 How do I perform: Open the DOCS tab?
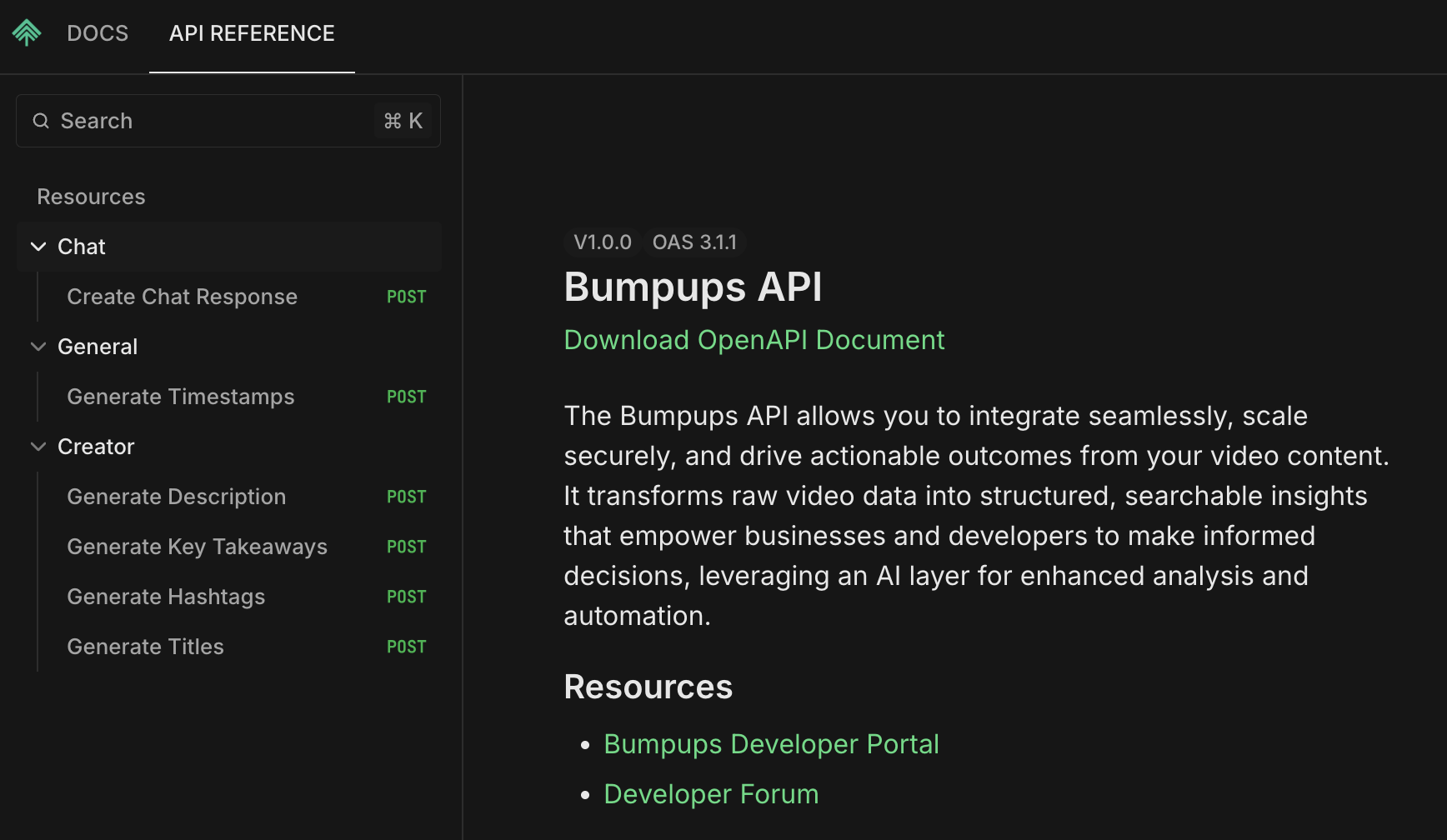[x=98, y=33]
